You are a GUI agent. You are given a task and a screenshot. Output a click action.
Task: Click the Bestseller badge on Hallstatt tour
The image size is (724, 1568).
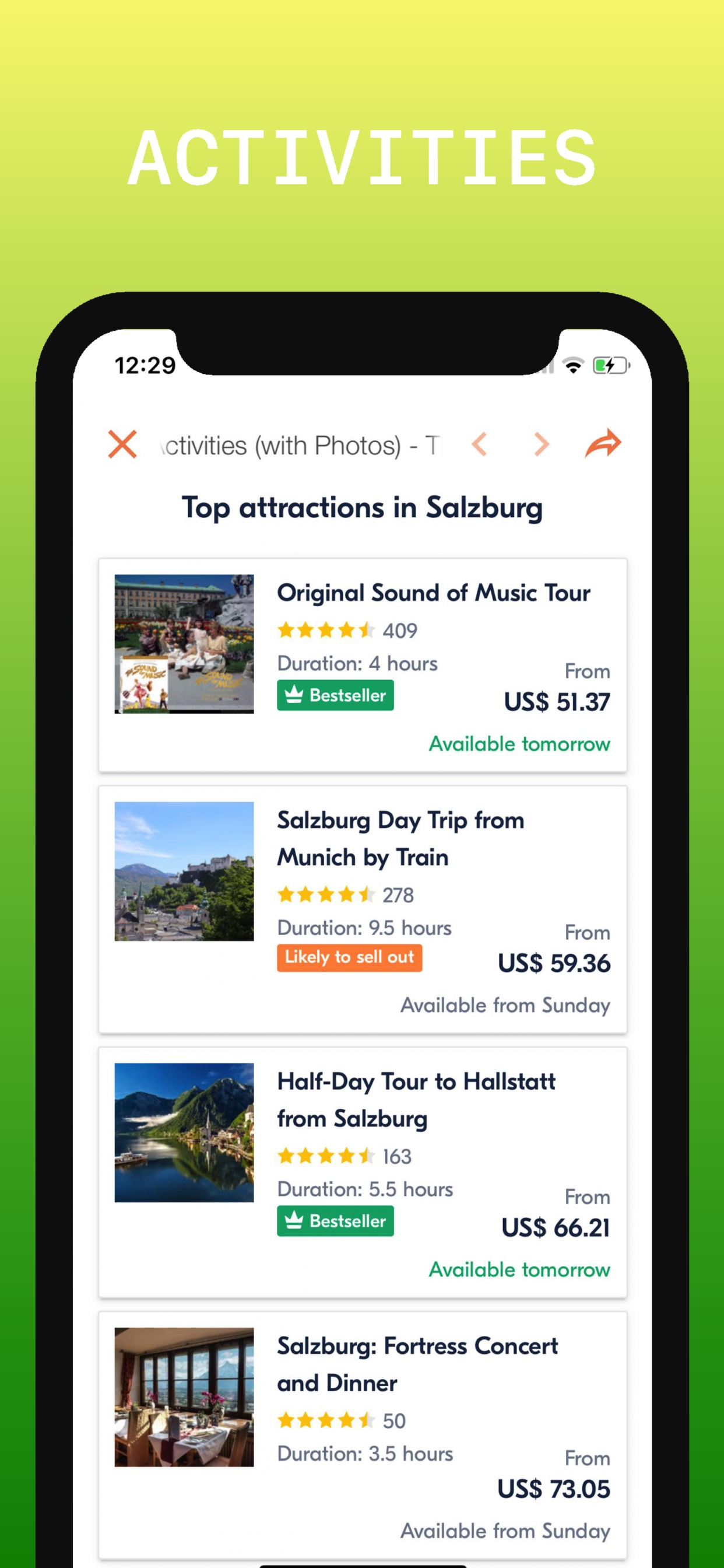pyautogui.click(x=335, y=1221)
